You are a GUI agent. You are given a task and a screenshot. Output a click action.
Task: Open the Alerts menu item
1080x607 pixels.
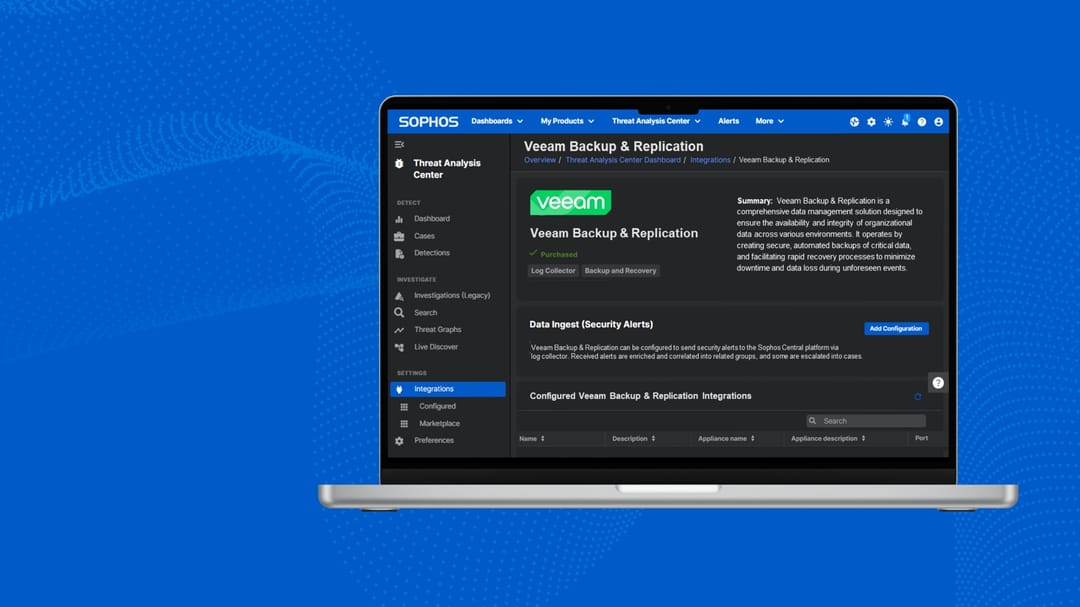click(728, 121)
